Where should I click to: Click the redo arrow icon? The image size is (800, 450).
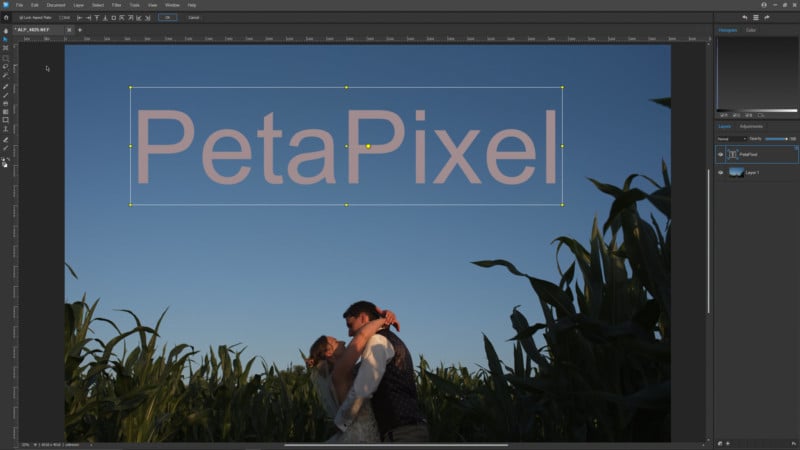pos(767,17)
